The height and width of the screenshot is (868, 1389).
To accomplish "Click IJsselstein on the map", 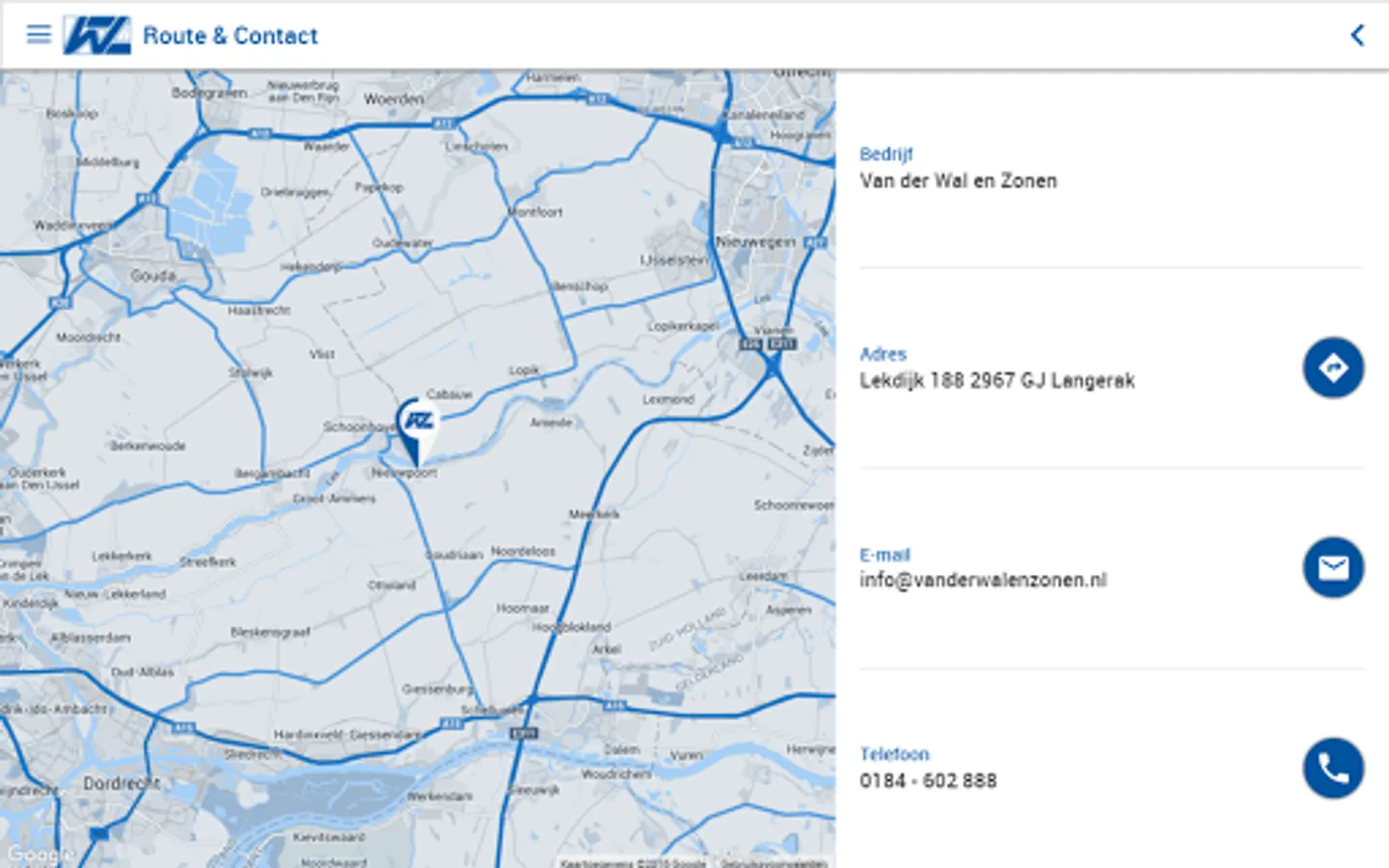I will coord(674,260).
